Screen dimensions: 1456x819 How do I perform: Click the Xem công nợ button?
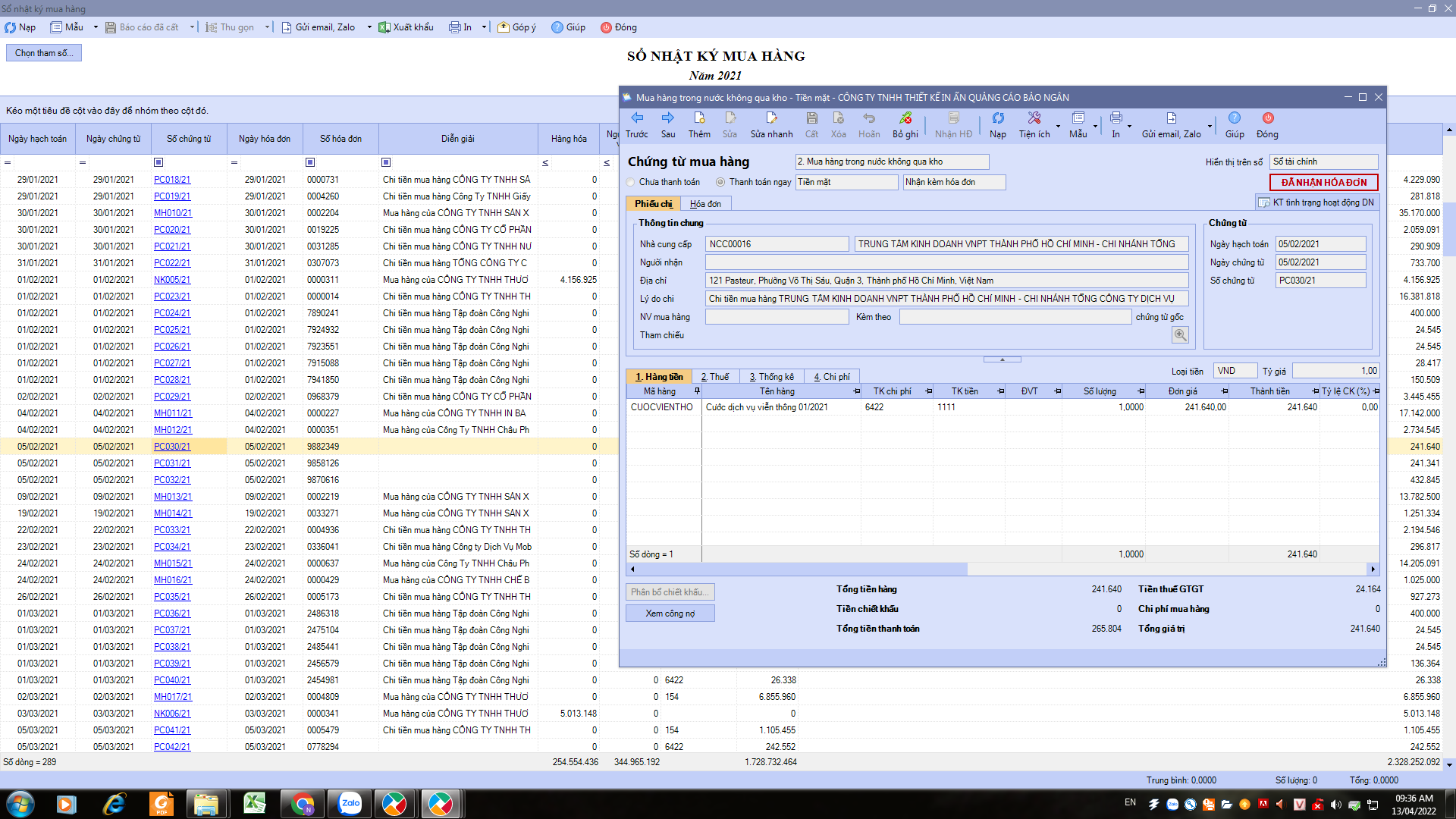coord(670,613)
